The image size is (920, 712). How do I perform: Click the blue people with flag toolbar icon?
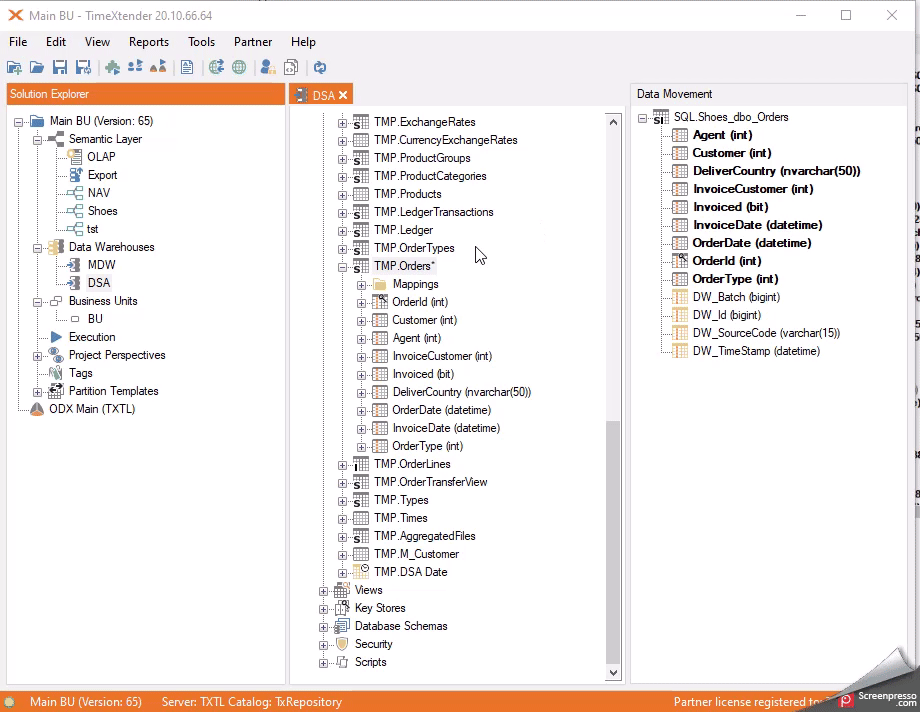pos(136,67)
